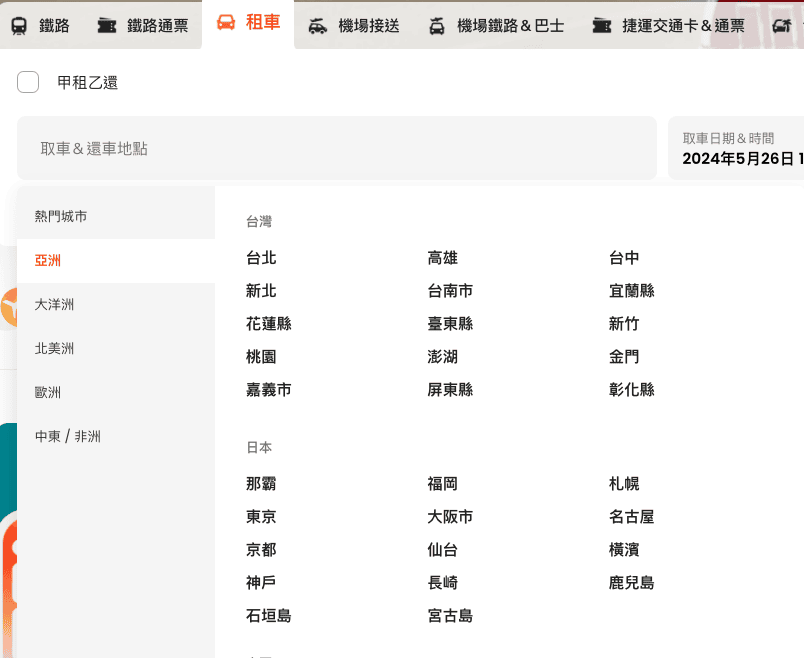Choose 台北 as the pickup city
This screenshot has width=804, height=658.
pyautogui.click(x=261, y=258)
